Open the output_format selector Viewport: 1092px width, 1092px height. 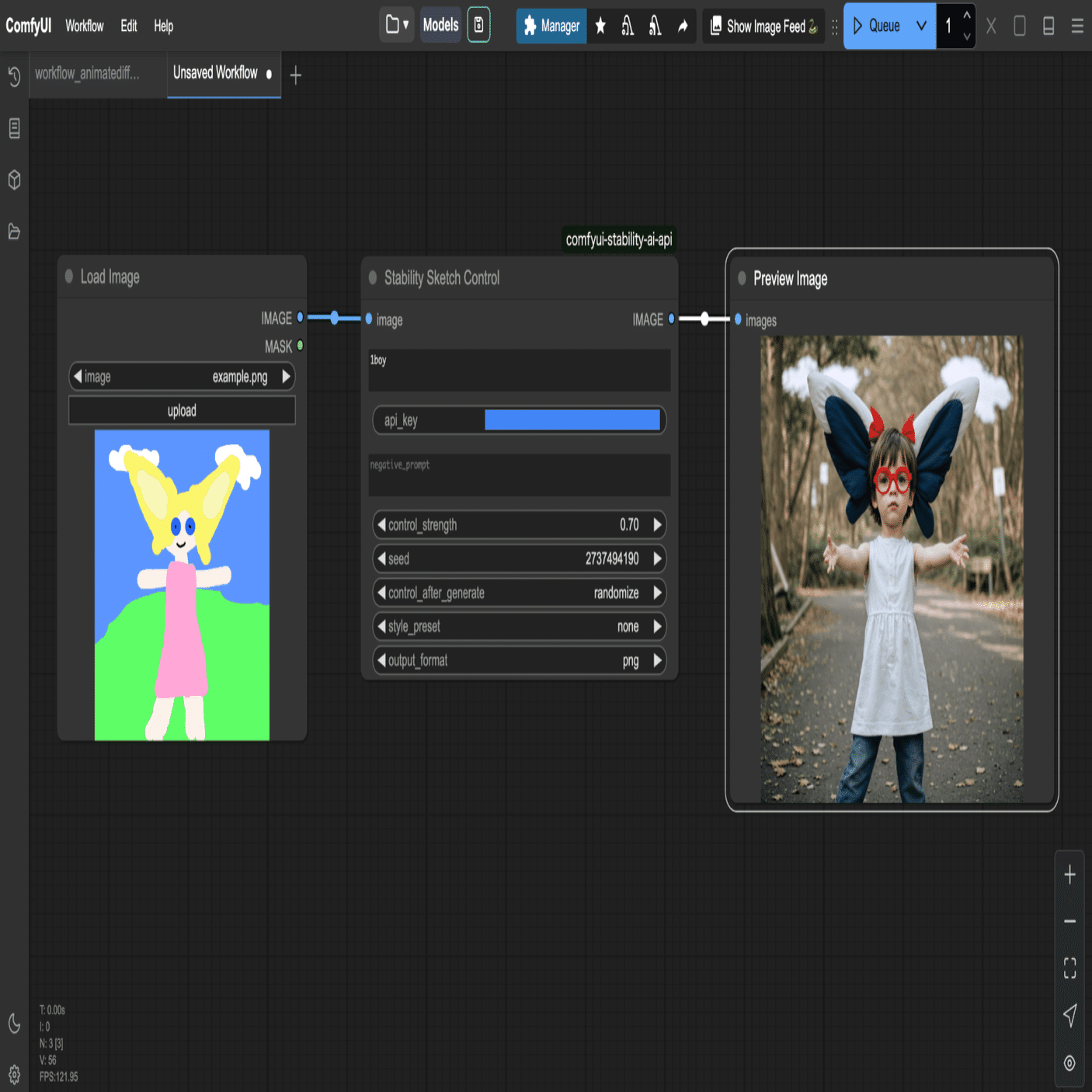520,661
